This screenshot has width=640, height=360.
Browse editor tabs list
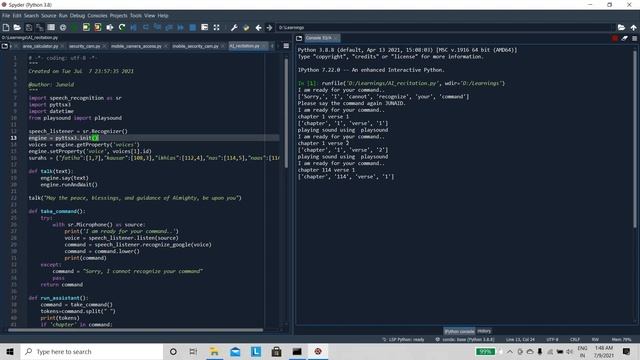[5, 46]
